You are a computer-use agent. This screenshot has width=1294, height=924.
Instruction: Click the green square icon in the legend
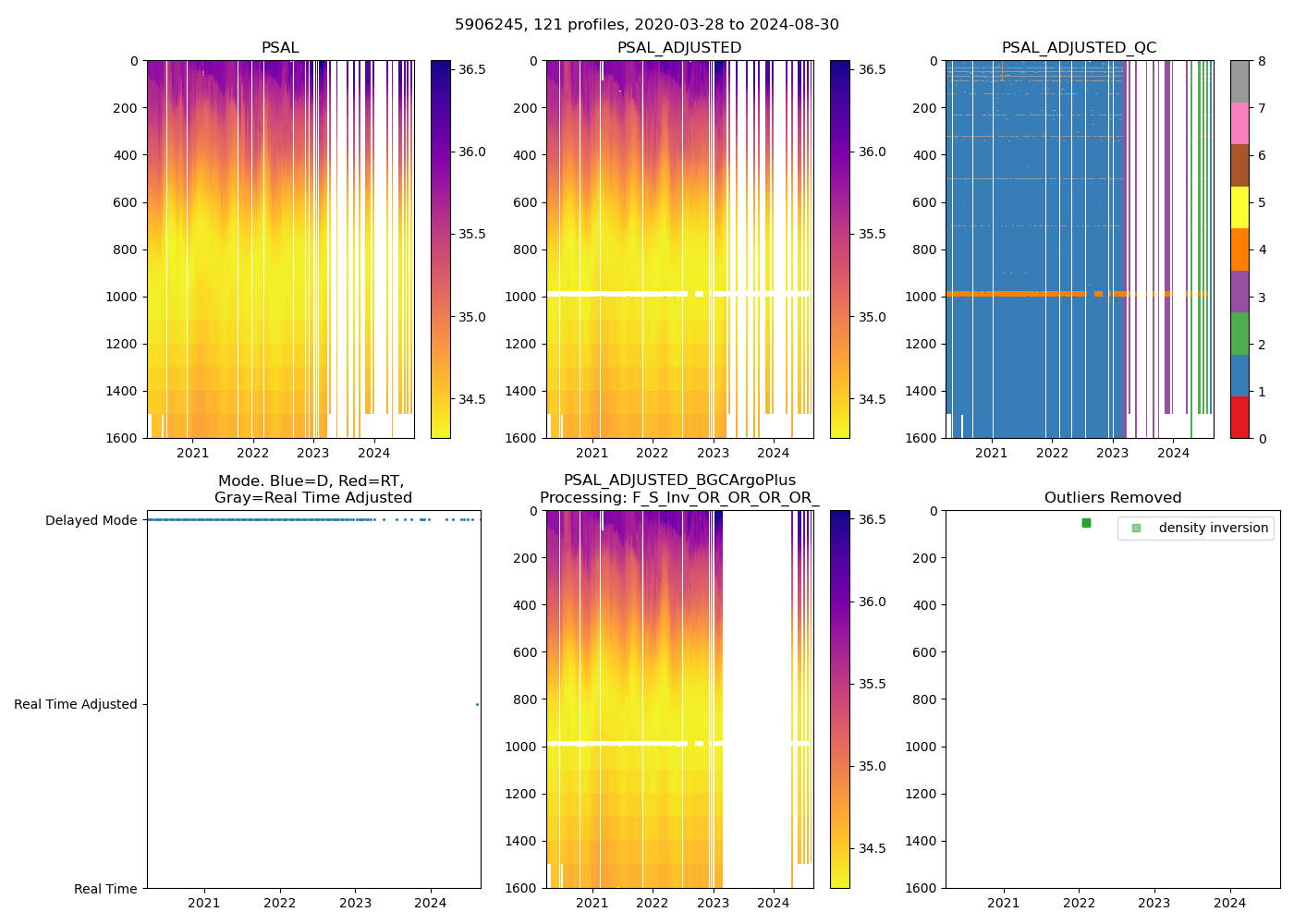click(x=1136, y=529)
